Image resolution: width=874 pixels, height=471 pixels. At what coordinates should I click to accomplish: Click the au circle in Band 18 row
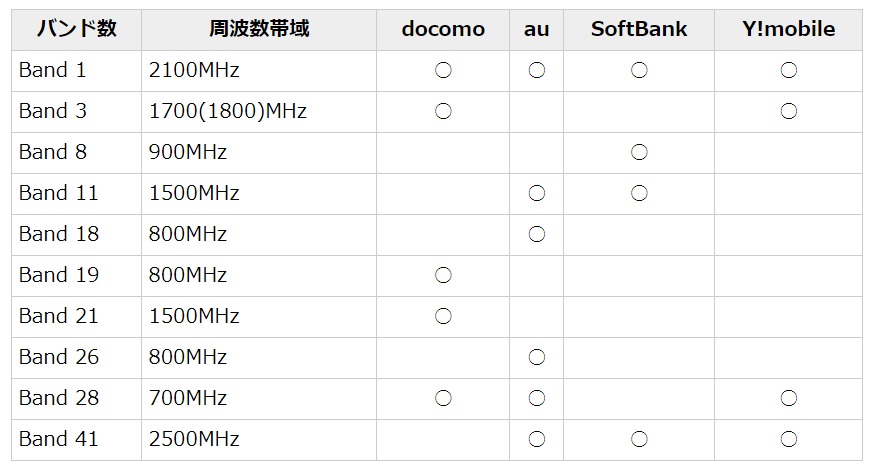536,234
